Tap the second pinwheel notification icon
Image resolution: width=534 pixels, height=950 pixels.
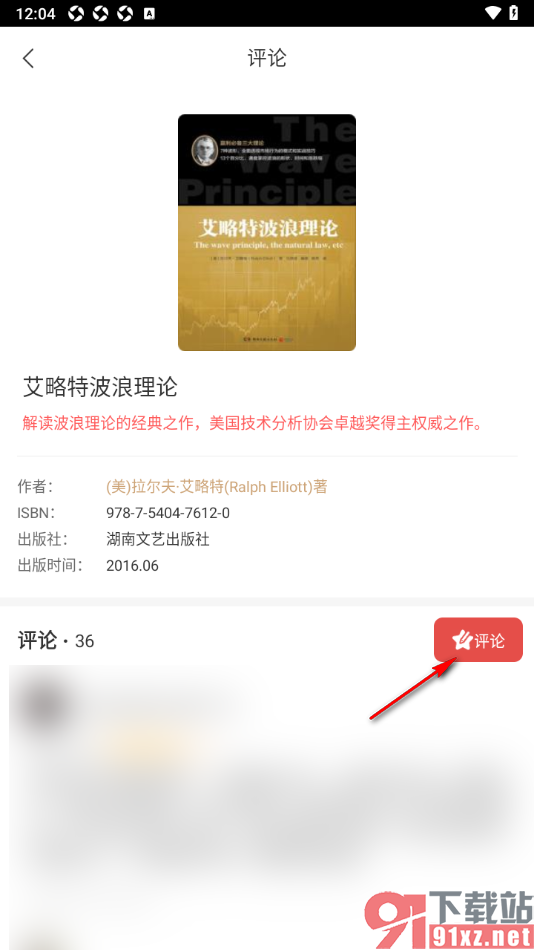coord(100,13)
